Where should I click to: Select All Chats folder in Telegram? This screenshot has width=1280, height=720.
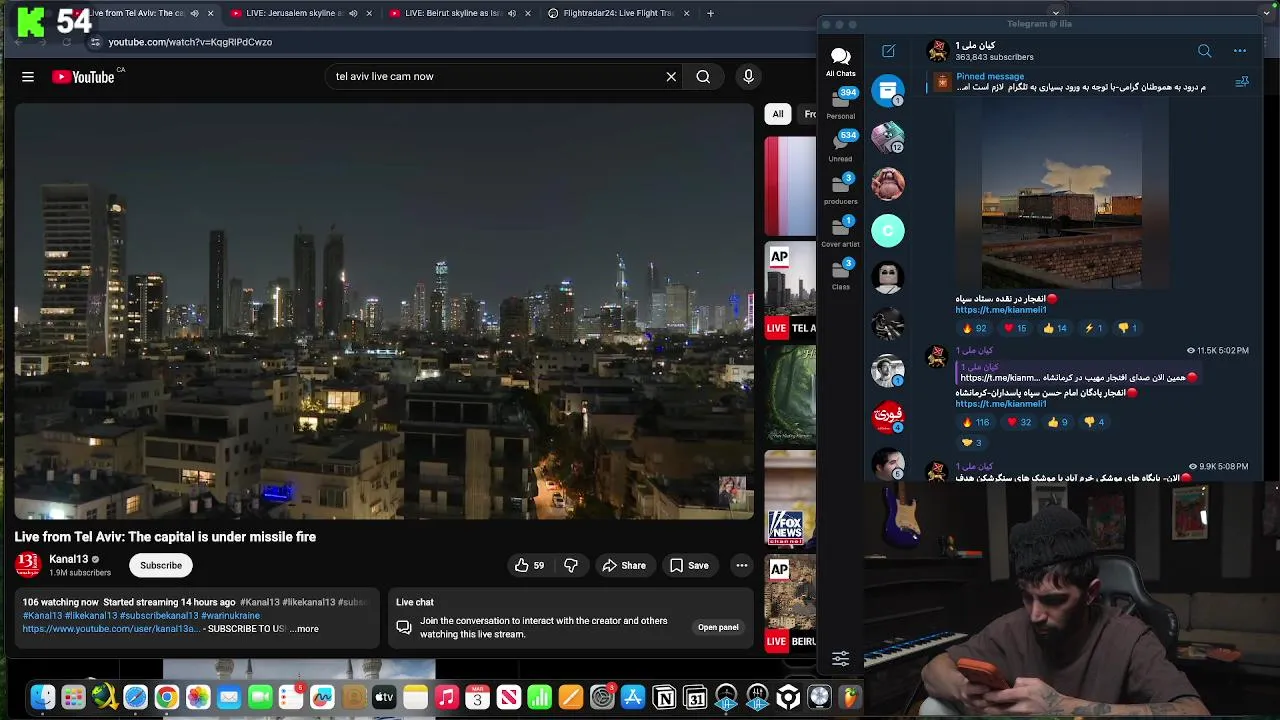pyautogui.click(x=840, y=62)
